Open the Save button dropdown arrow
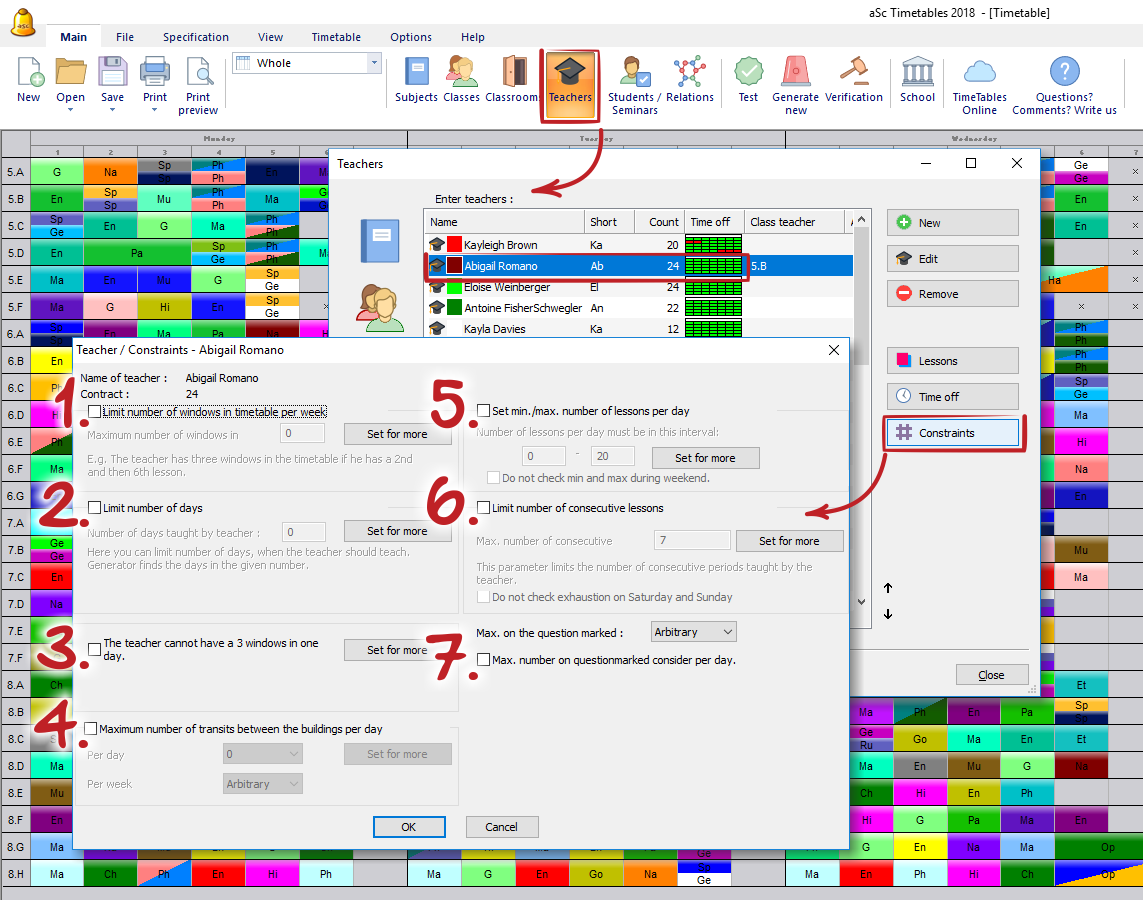Image resolution: width=1143 pixels, height=900 pixels. (x=112, y=110)
